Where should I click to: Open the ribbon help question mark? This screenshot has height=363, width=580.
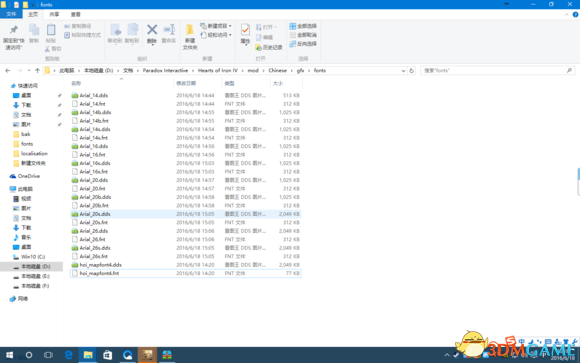coord(575,14)
